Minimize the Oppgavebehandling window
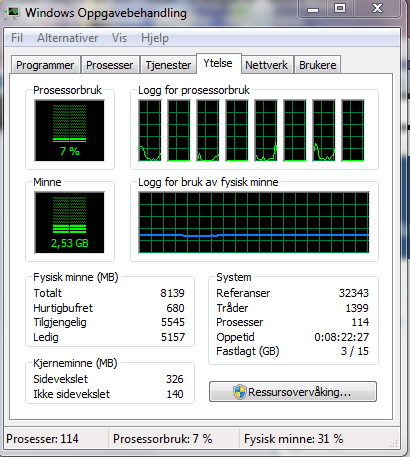This screenshot has width=410, height=457. (x=313, y=9)
